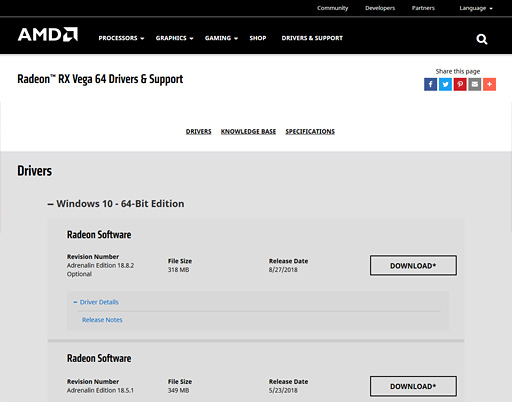
Task: Share page on Twitter
Action: pos(445,84)
